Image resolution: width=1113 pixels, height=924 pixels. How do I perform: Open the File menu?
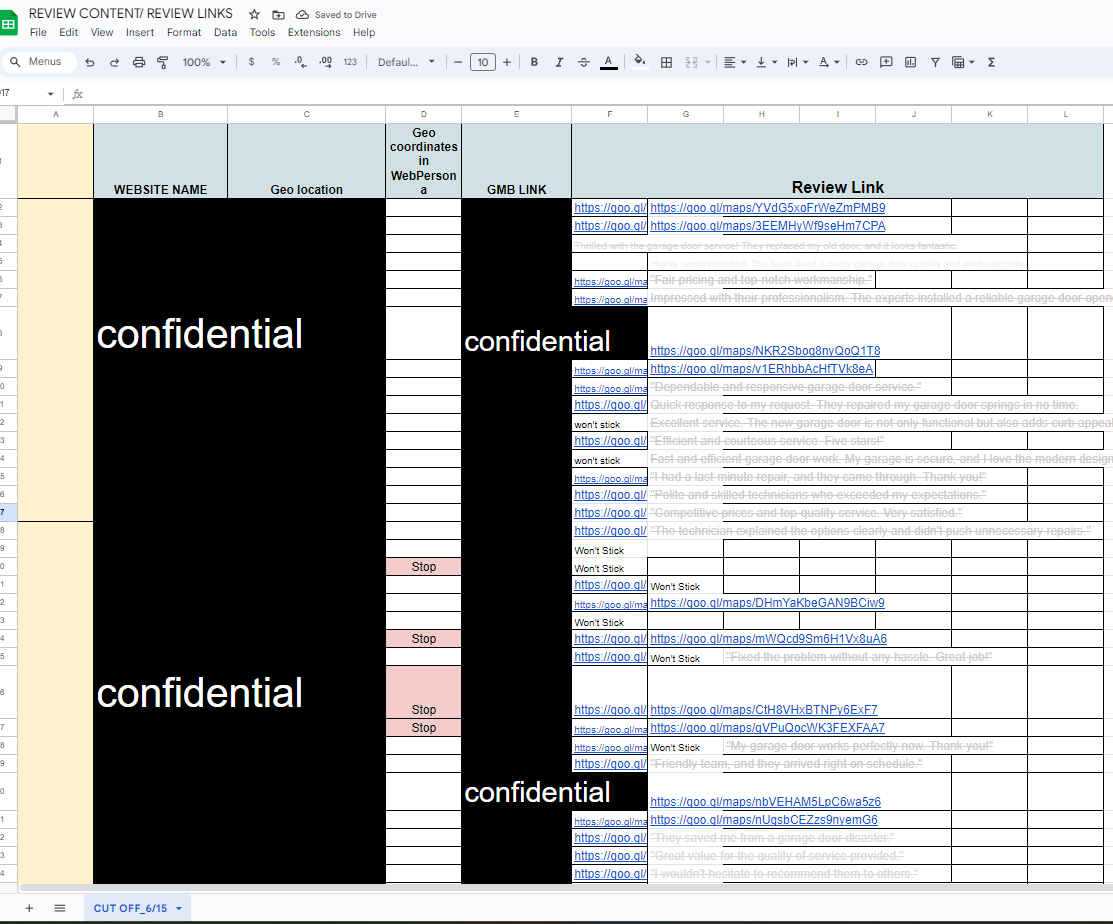(38, 33)
